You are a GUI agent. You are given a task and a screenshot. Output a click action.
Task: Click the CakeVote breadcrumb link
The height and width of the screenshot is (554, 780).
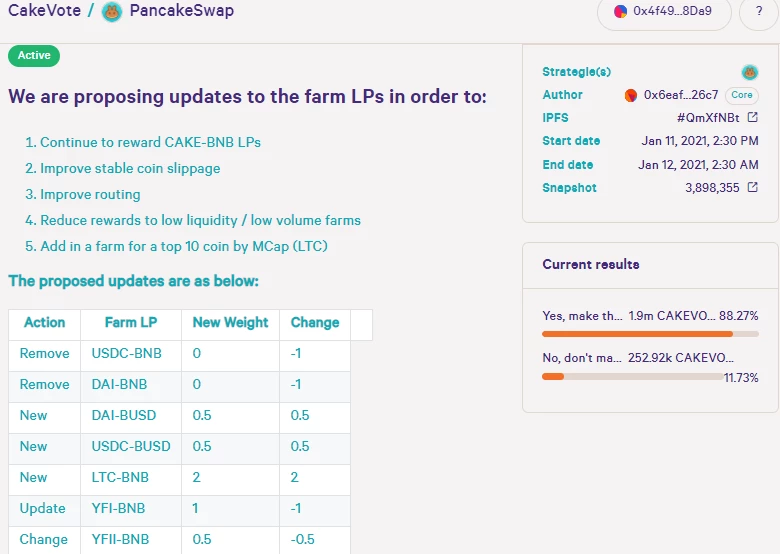tap(44, 10)
